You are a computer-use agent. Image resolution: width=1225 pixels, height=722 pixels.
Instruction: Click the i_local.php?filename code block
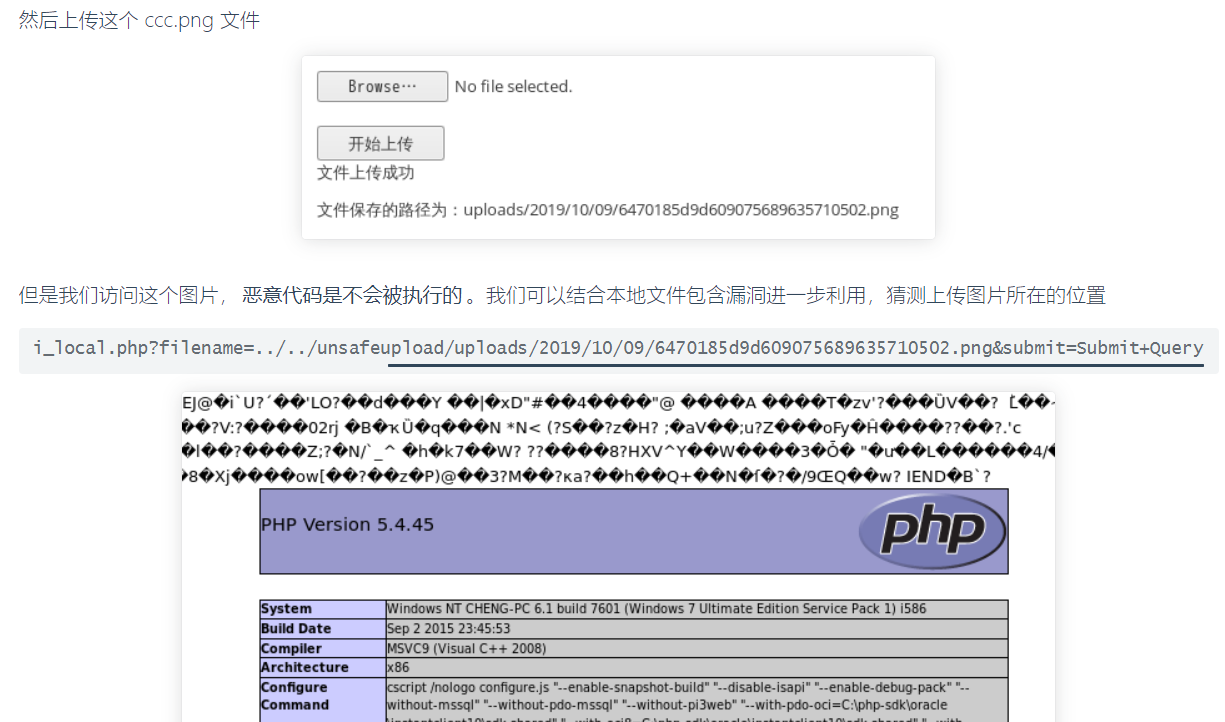(x=618, y=348)
